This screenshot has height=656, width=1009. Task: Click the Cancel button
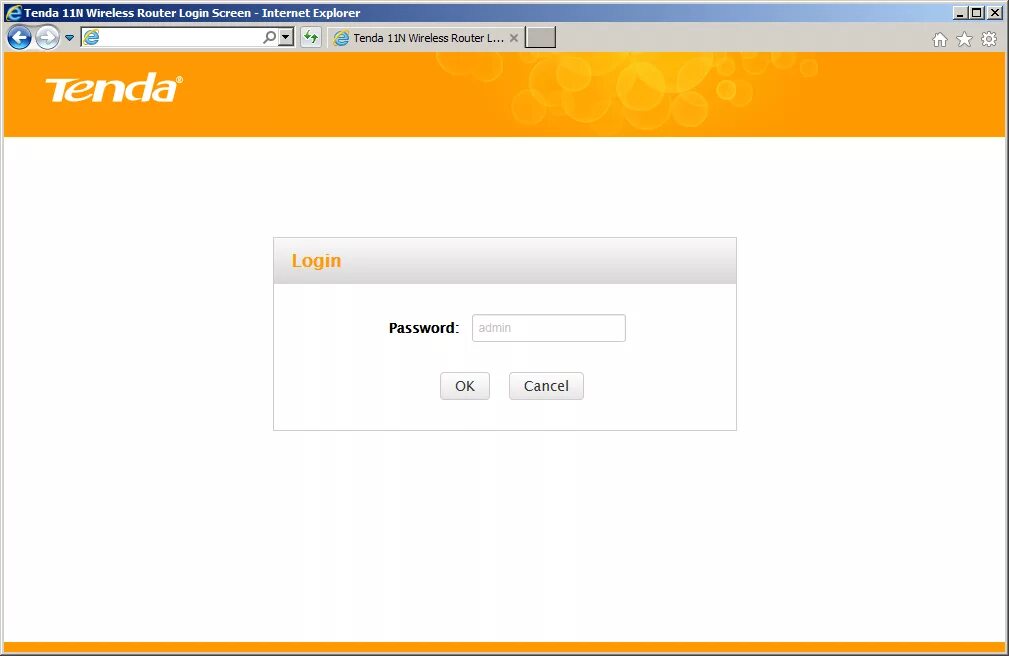click(546, 386)
